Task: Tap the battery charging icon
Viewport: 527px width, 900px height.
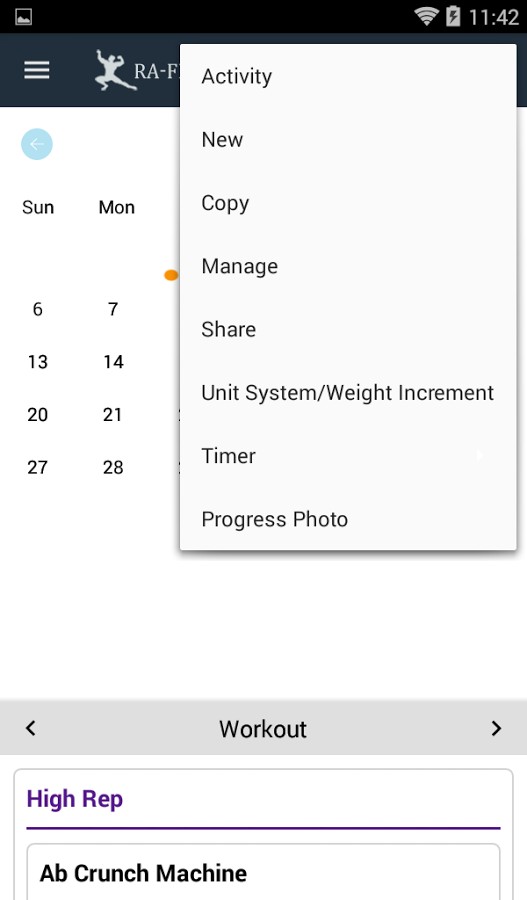Action: (453, 16)
